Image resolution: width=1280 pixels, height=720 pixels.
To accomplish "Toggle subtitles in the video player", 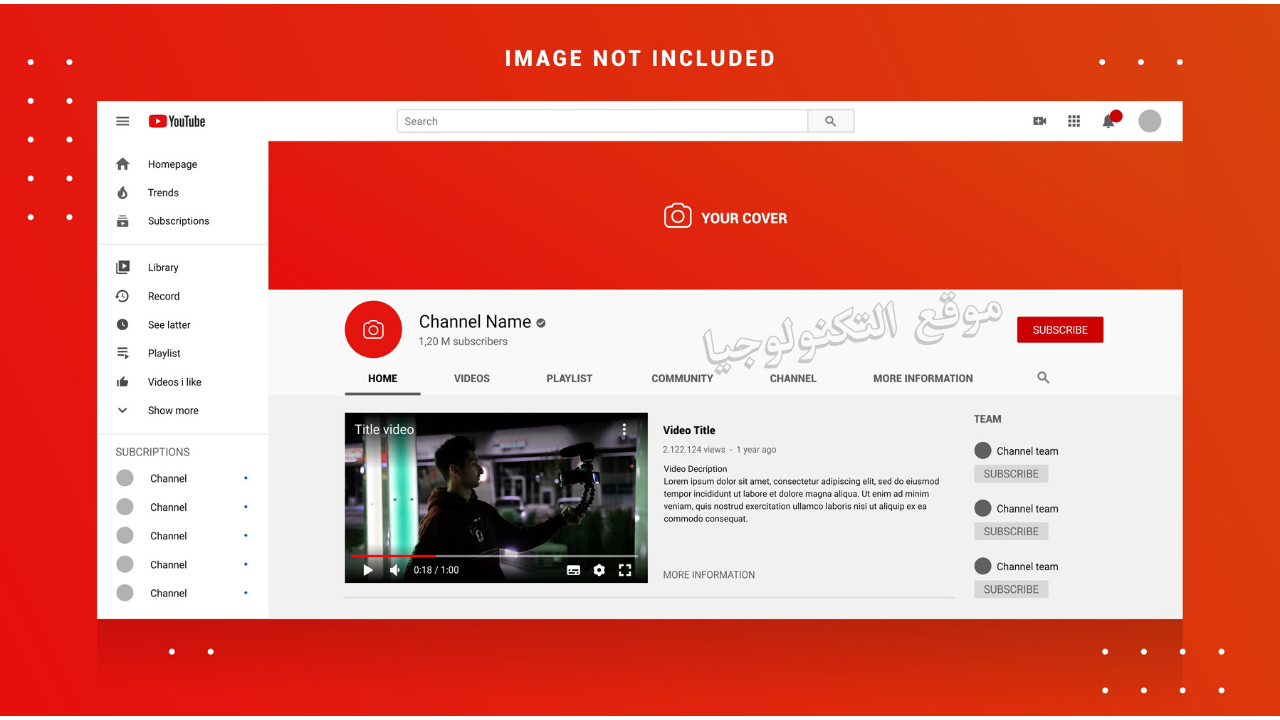I will tap(574, 570).
